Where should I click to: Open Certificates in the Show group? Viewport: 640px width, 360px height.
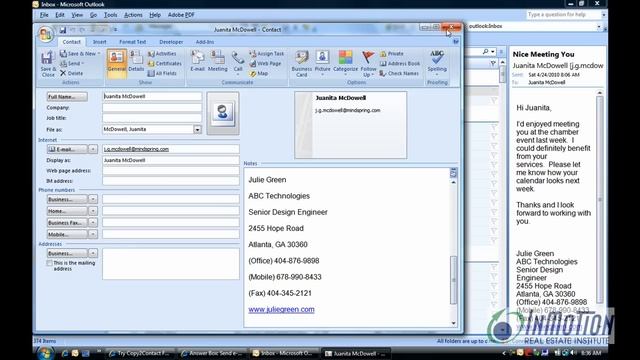164,63
